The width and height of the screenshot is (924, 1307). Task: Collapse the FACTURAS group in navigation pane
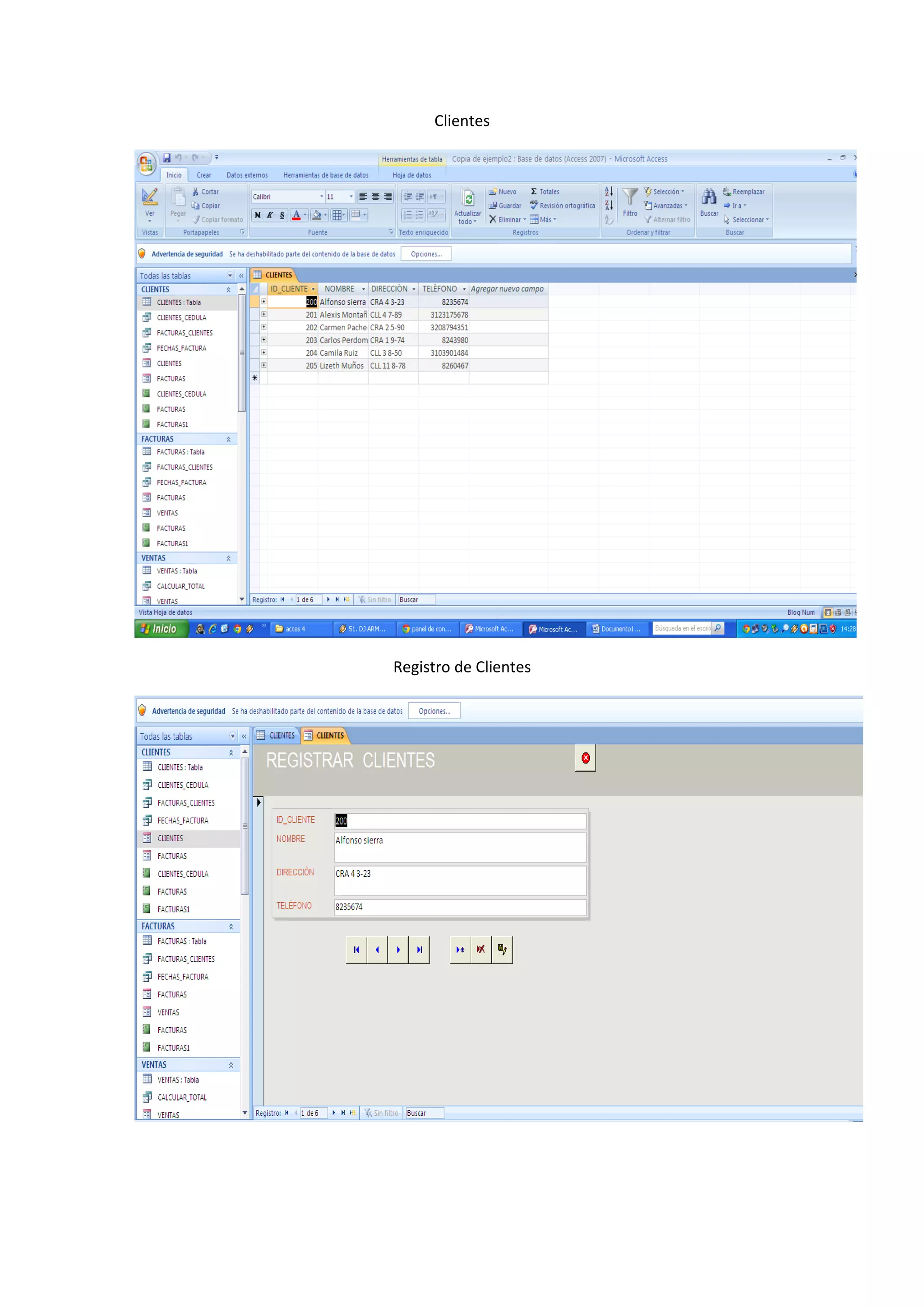click(228, 439)
